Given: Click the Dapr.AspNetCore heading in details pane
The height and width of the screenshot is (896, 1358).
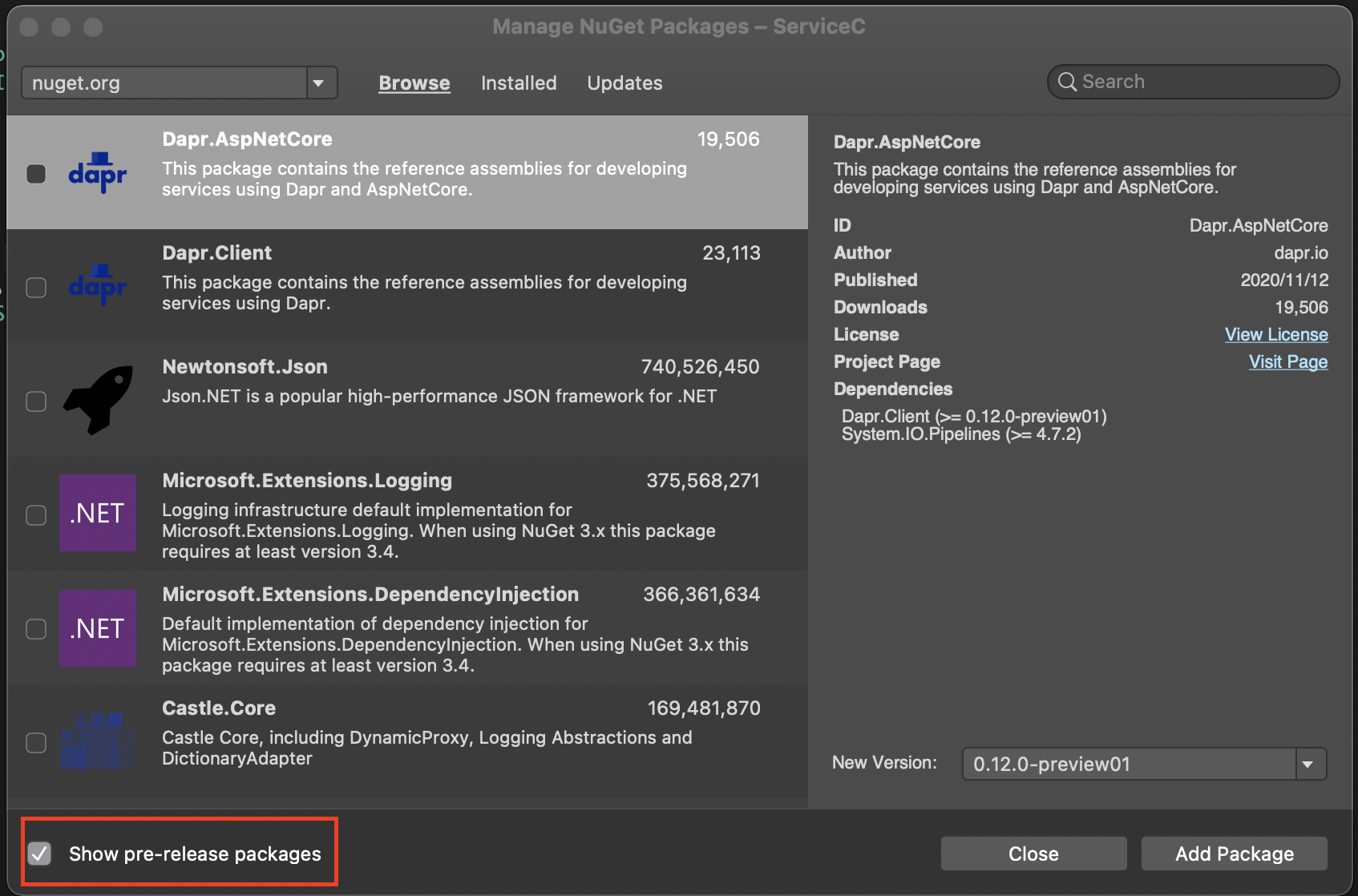Looking at the screenshot, I should tap(907, 142).
